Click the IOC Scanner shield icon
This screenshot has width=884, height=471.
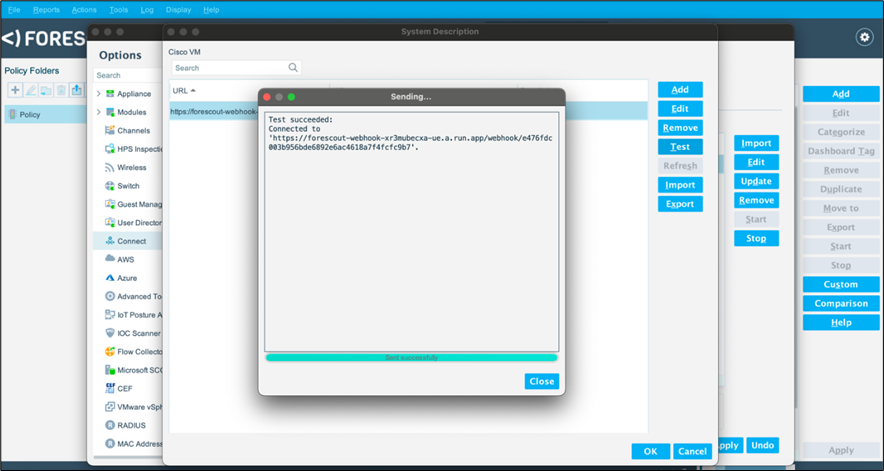point(110,333)
